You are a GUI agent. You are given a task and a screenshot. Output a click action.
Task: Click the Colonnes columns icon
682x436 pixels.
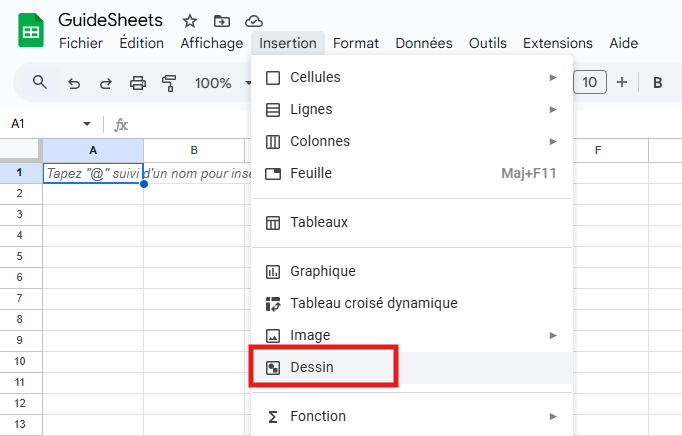click(x=273, y=141)
